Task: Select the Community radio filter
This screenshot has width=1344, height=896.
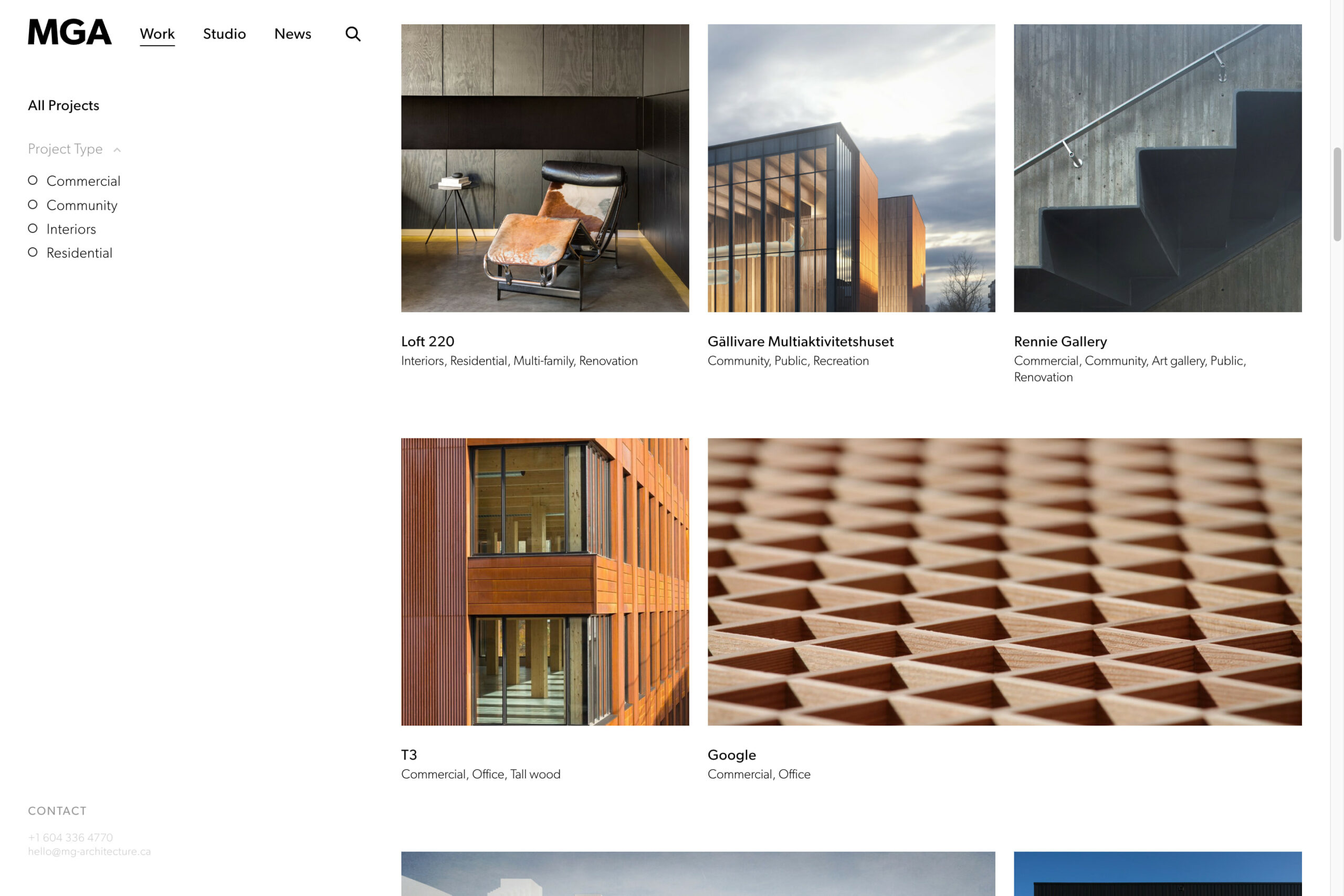Action: pos(33,205)
